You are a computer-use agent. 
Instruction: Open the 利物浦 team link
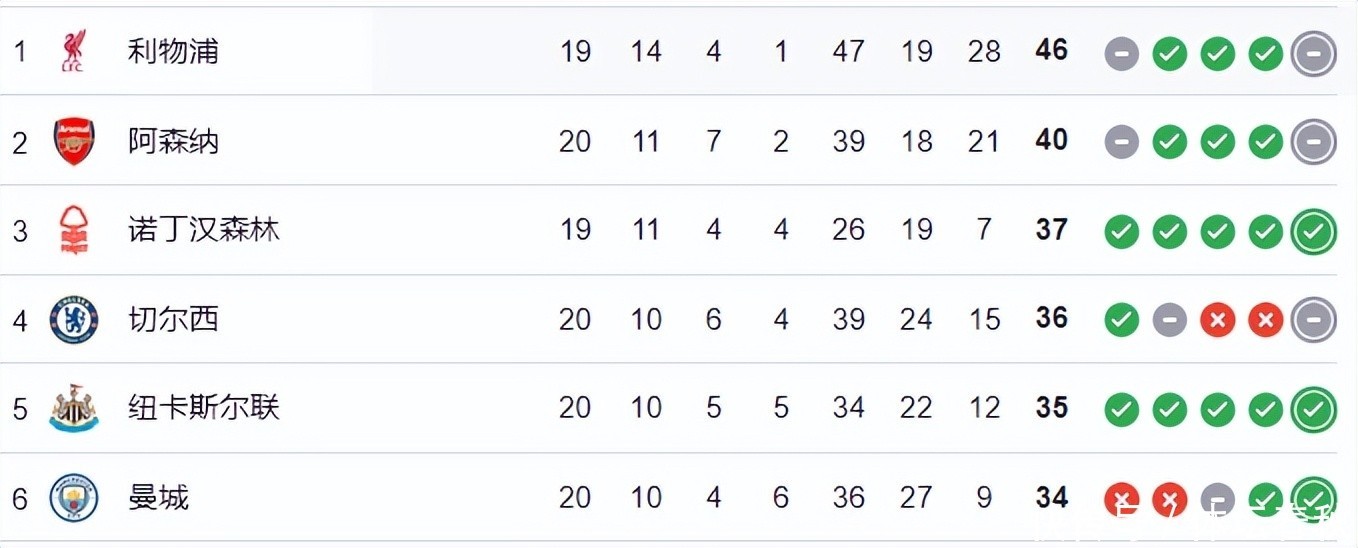coord(173,51)
